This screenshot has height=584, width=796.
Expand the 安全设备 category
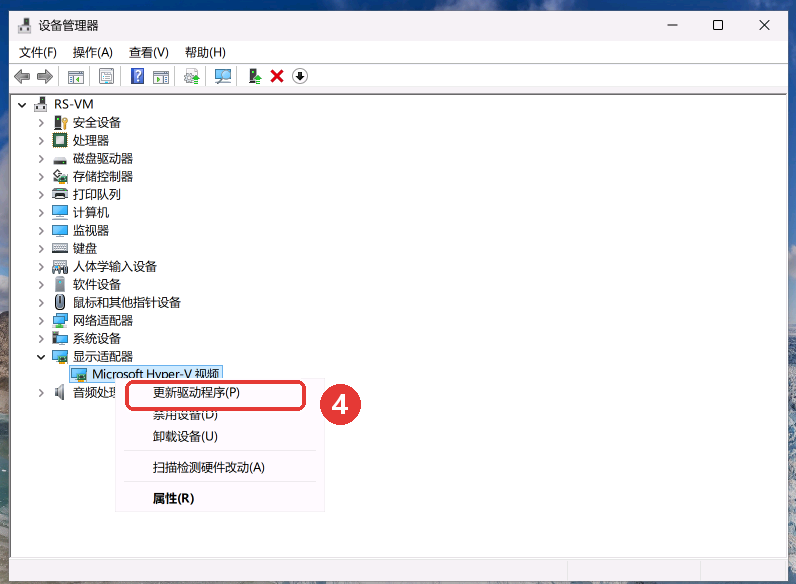(x=41, y=123)
